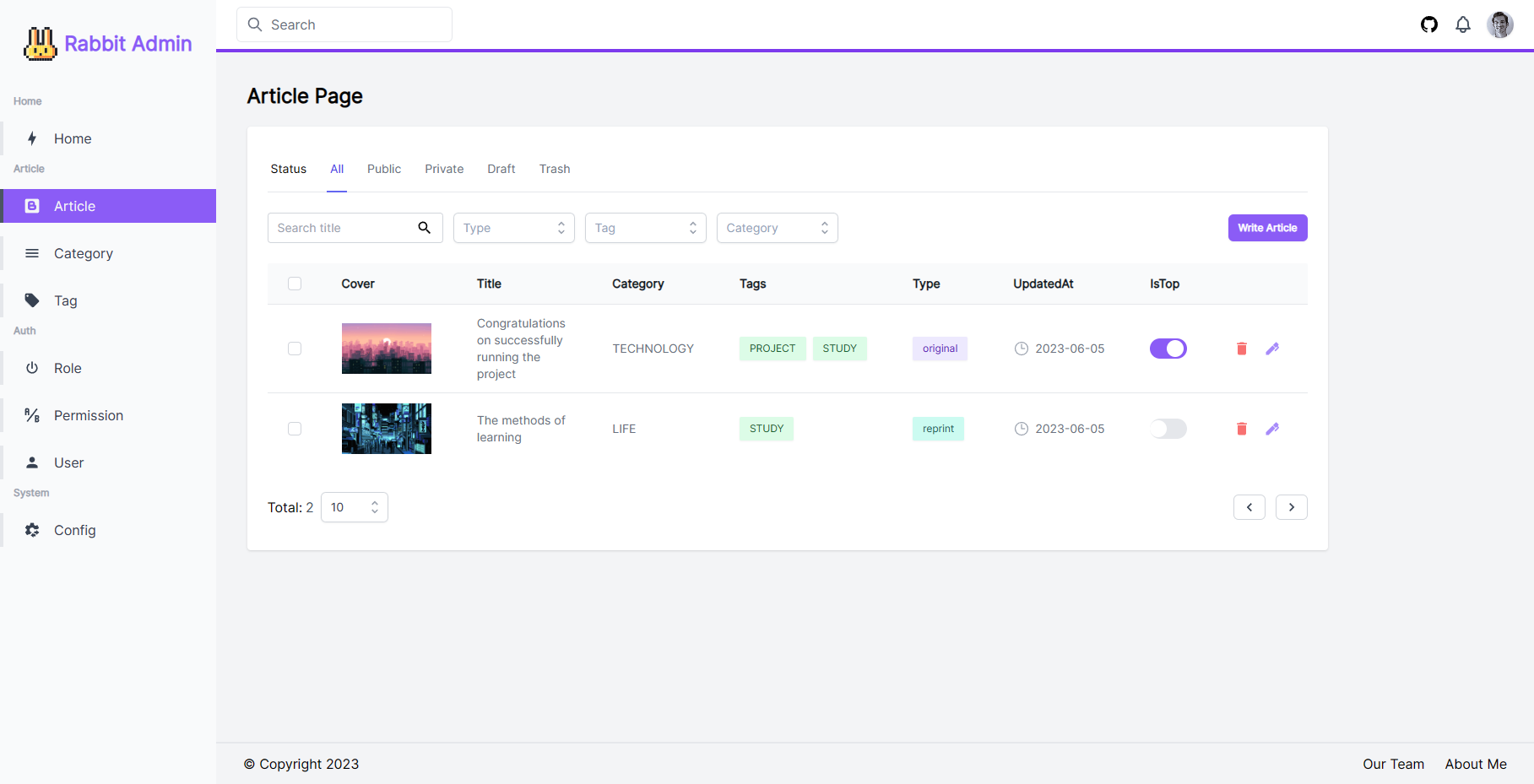Disable IsTop for the Congratulations article
The height and width of the screenshot is (784, 1534).
pos(1168,348)
